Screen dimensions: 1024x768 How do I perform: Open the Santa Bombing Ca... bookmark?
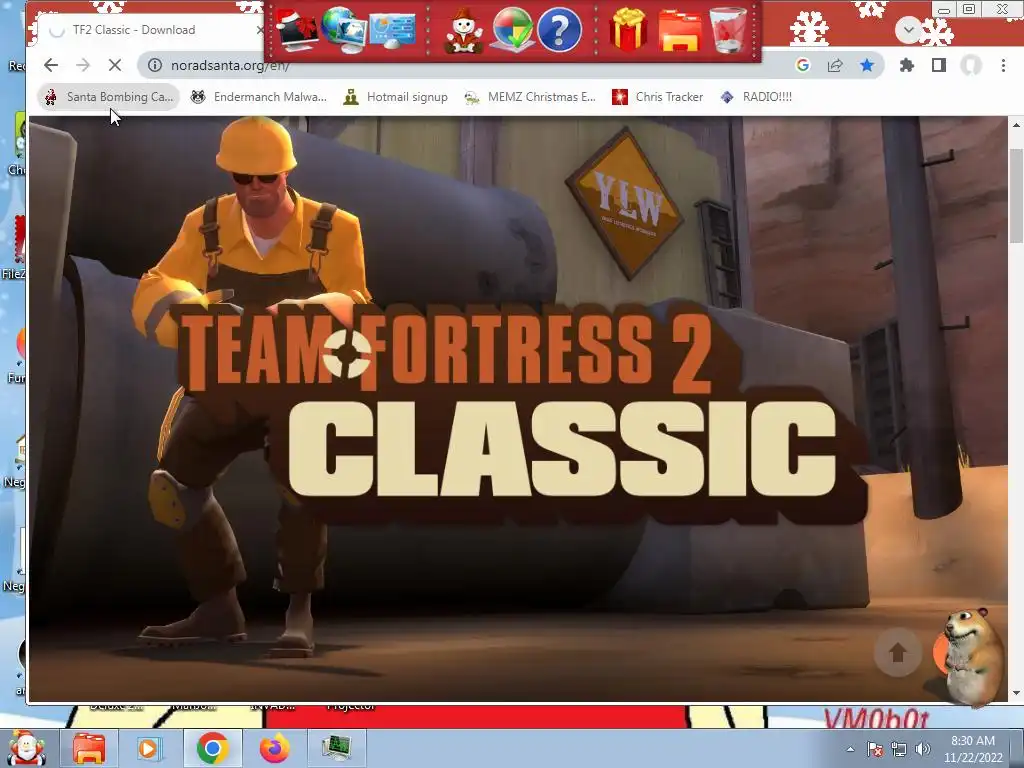tap(109, 97)
